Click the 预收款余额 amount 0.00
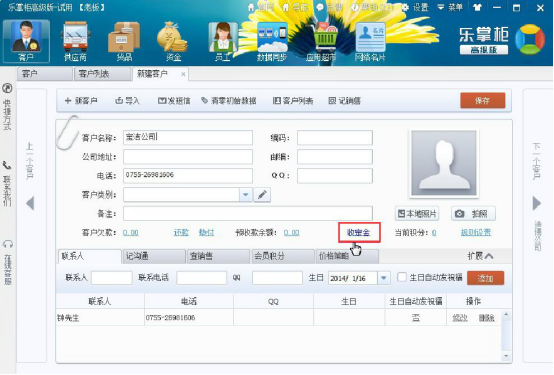Screen dimensions: 554x375 pyautogui.click(x=291, y=233)
